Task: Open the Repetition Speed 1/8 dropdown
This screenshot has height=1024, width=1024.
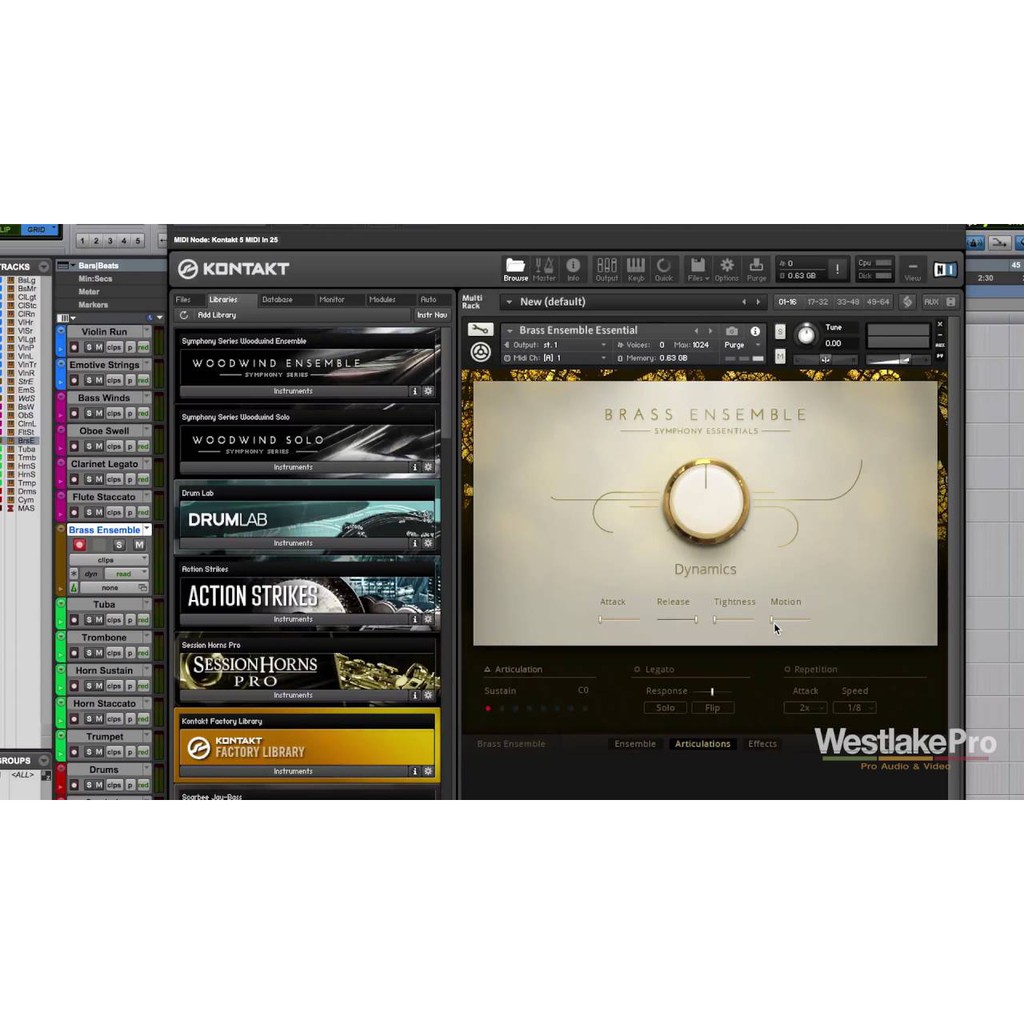Action: click(854, 708)
